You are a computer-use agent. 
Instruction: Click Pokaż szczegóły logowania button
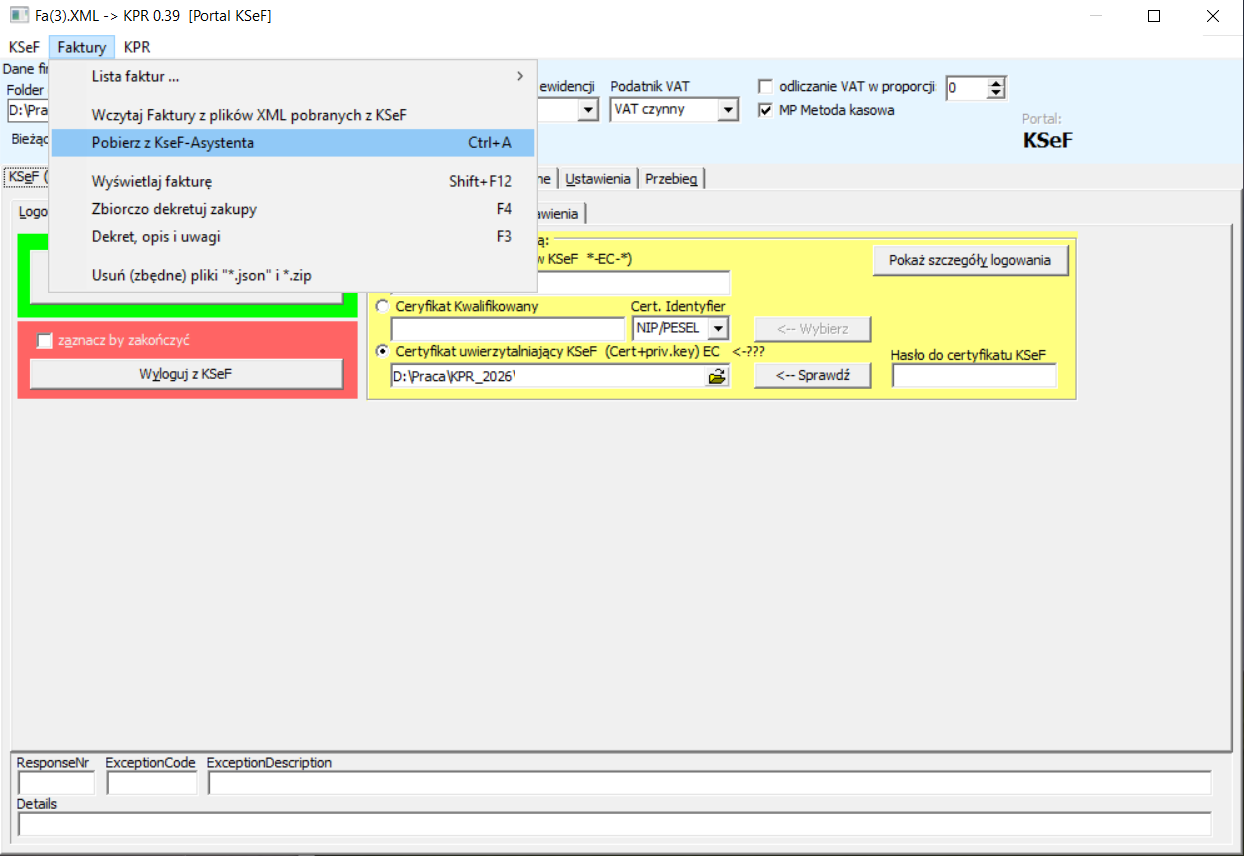point(970,260)
